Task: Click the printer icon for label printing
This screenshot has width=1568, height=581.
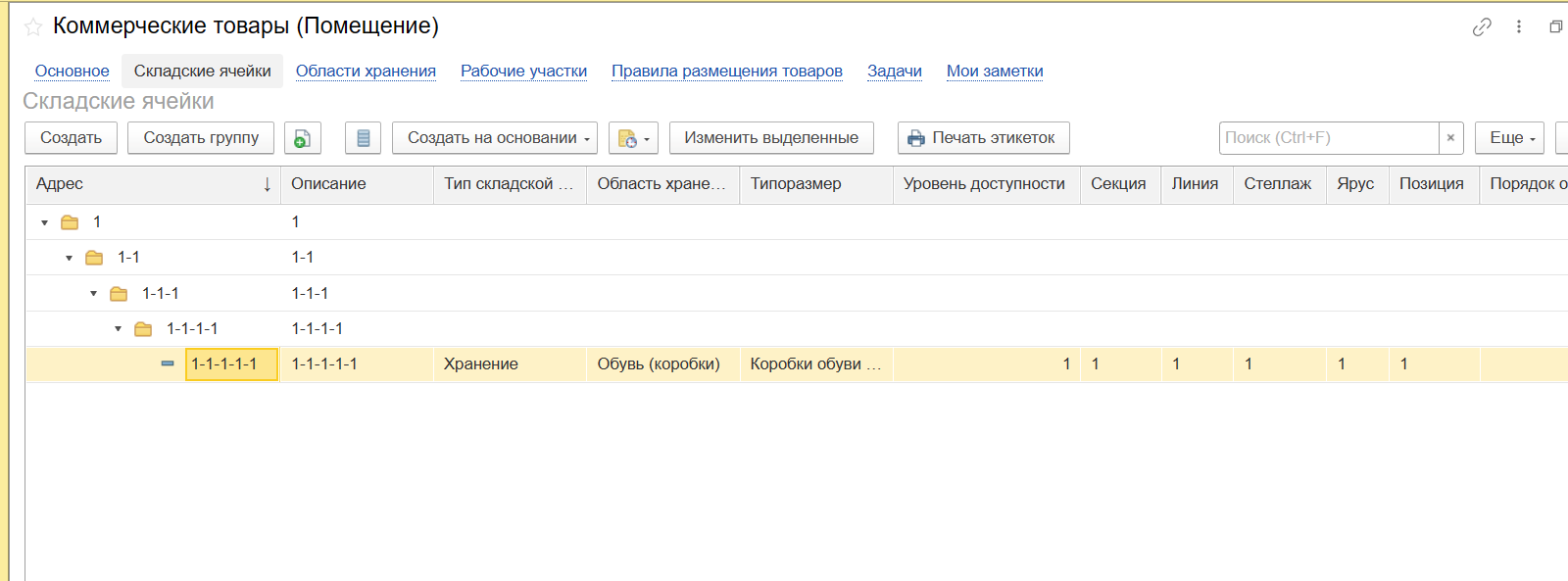Action: pyautogui.click(x=915, y=138)
